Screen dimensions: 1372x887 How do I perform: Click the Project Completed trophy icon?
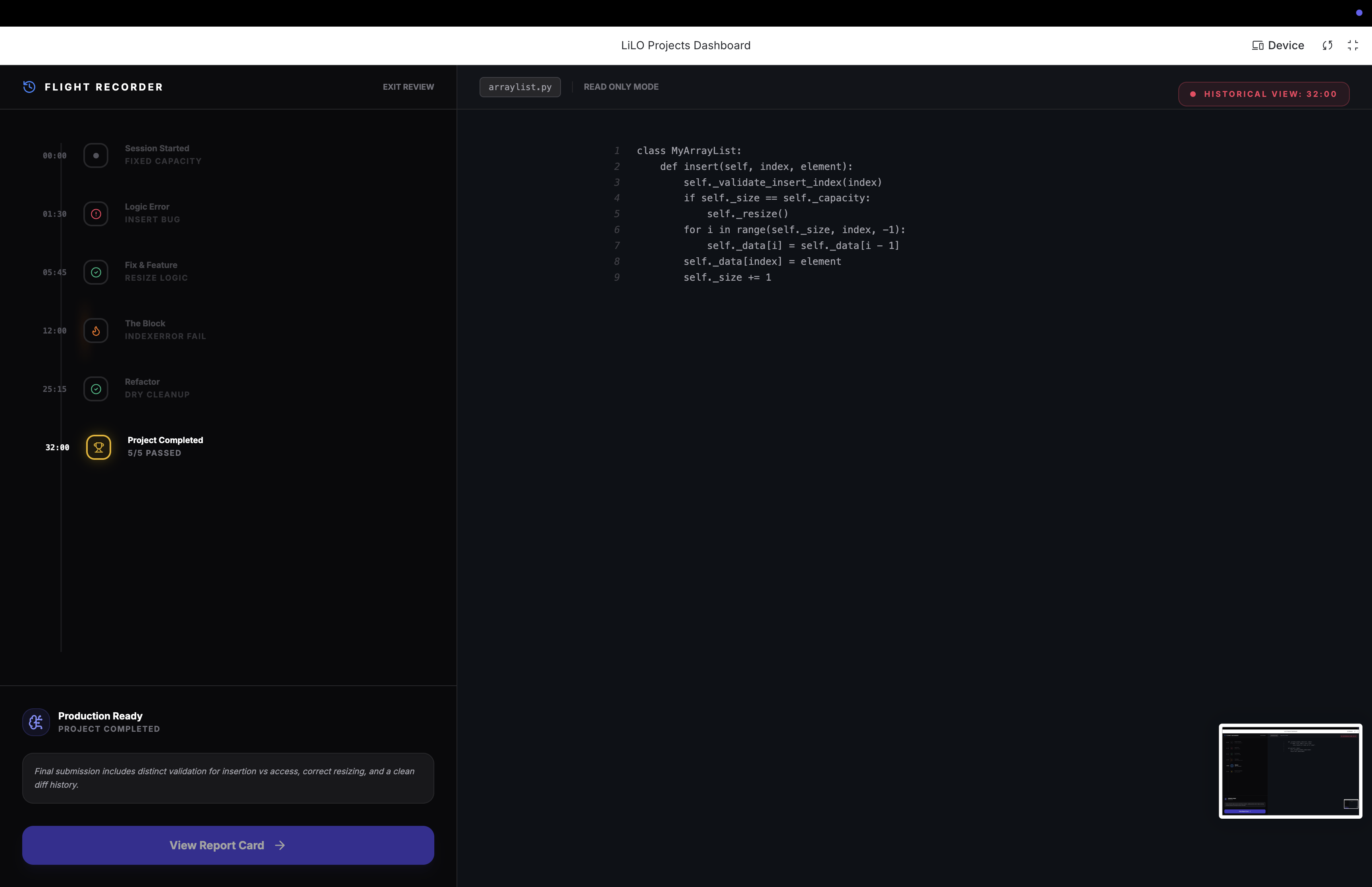click(98, 447)
